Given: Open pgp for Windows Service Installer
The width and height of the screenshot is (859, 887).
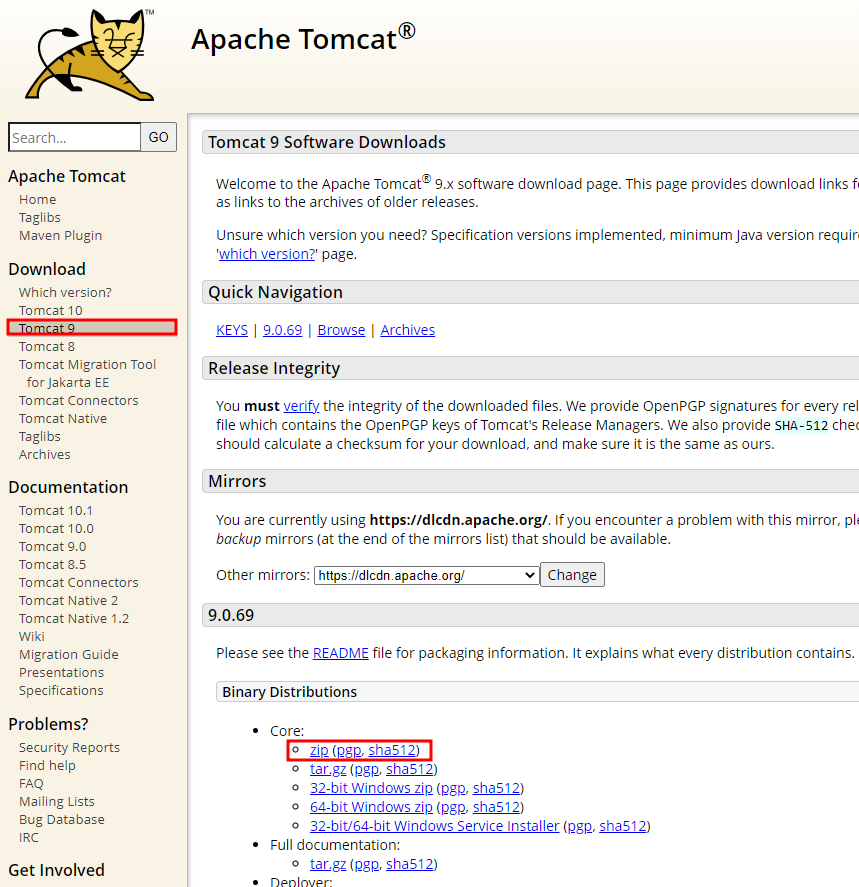Looking at the screenshot, I should tap(580, 826).
